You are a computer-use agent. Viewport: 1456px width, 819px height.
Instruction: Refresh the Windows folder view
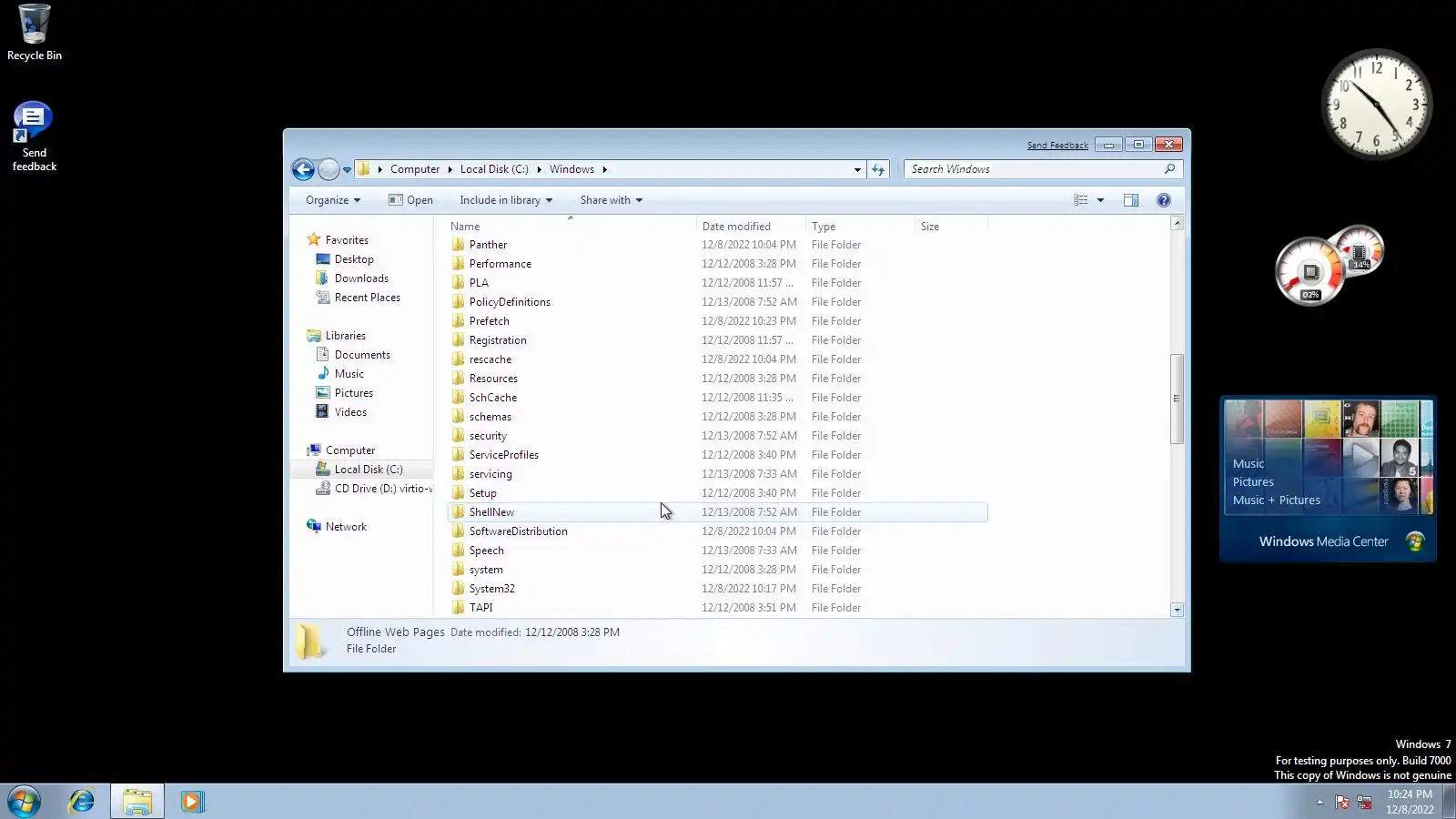[878, 169]
